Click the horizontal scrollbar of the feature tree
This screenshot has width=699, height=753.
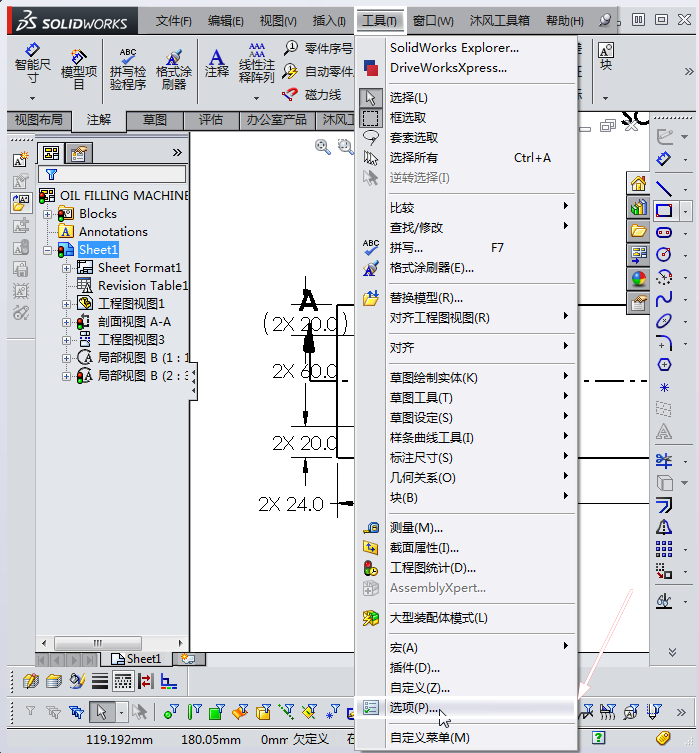[x=112, y=643]
